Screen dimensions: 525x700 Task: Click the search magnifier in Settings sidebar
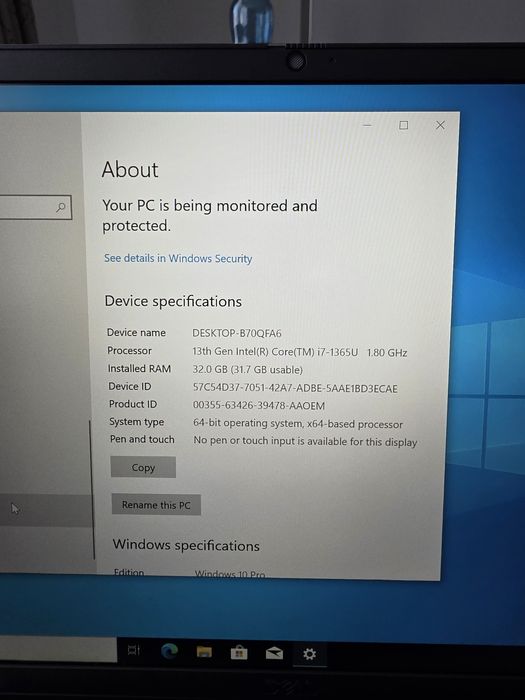pos(61,207)
